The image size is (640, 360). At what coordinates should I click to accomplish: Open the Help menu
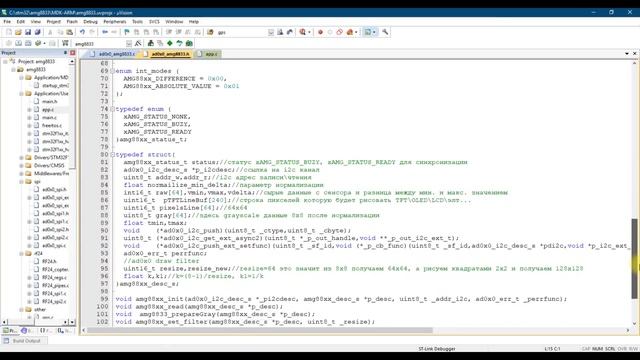pyautogui.click(x=193, y=22)
